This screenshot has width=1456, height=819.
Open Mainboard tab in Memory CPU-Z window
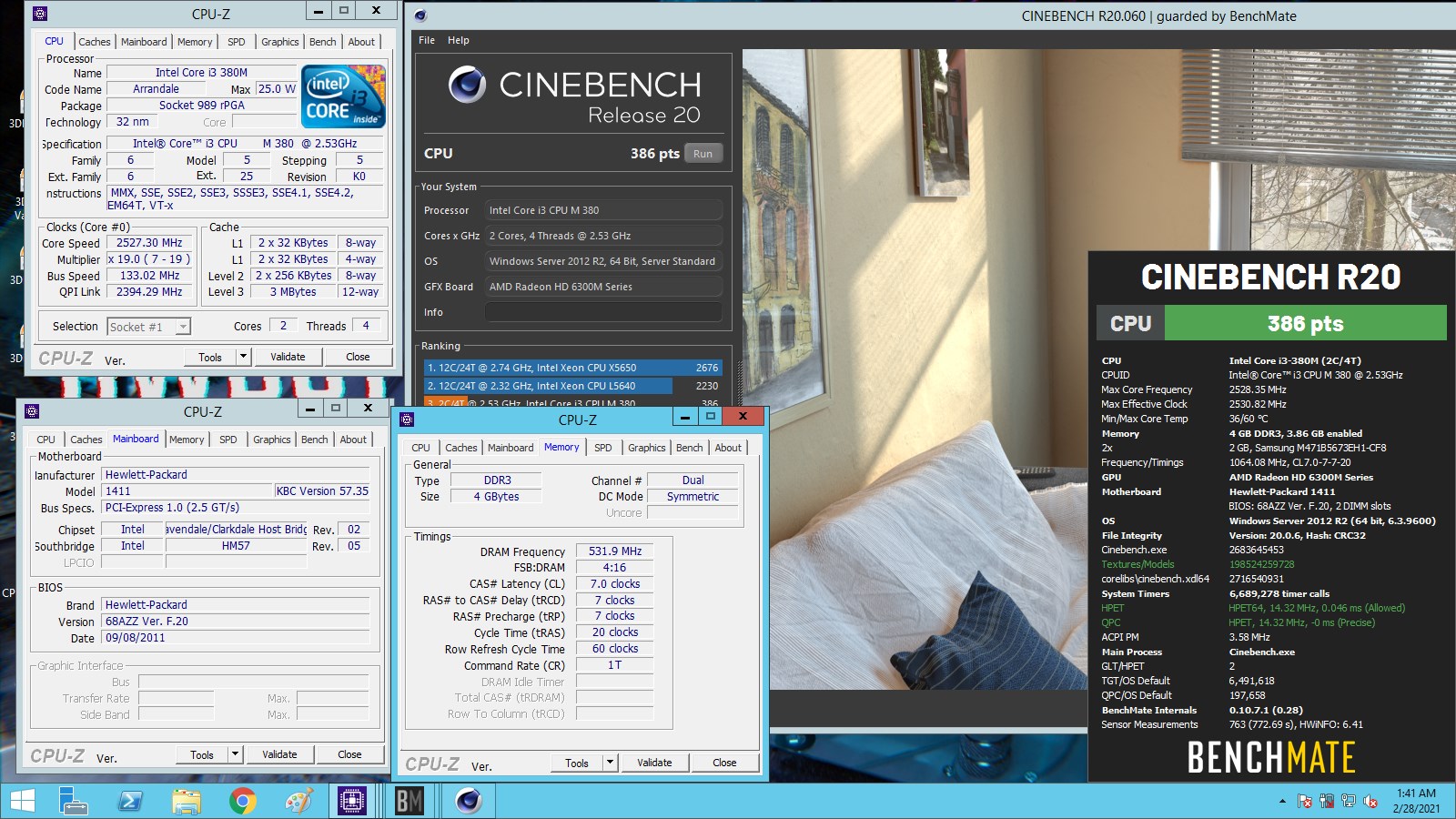coord(511,448)
